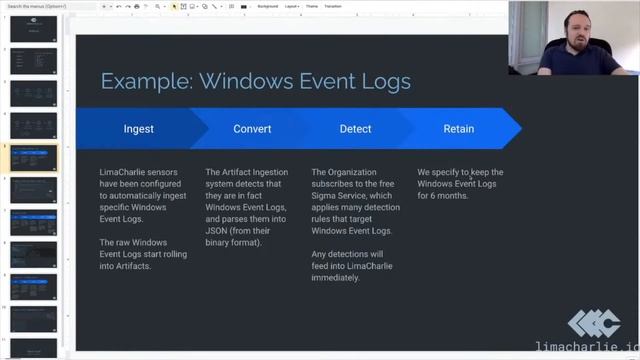This screenshot has height=360, width=640.
Task: Select the highlighted slide 5 thumbnail
Action: pos(33,158)
